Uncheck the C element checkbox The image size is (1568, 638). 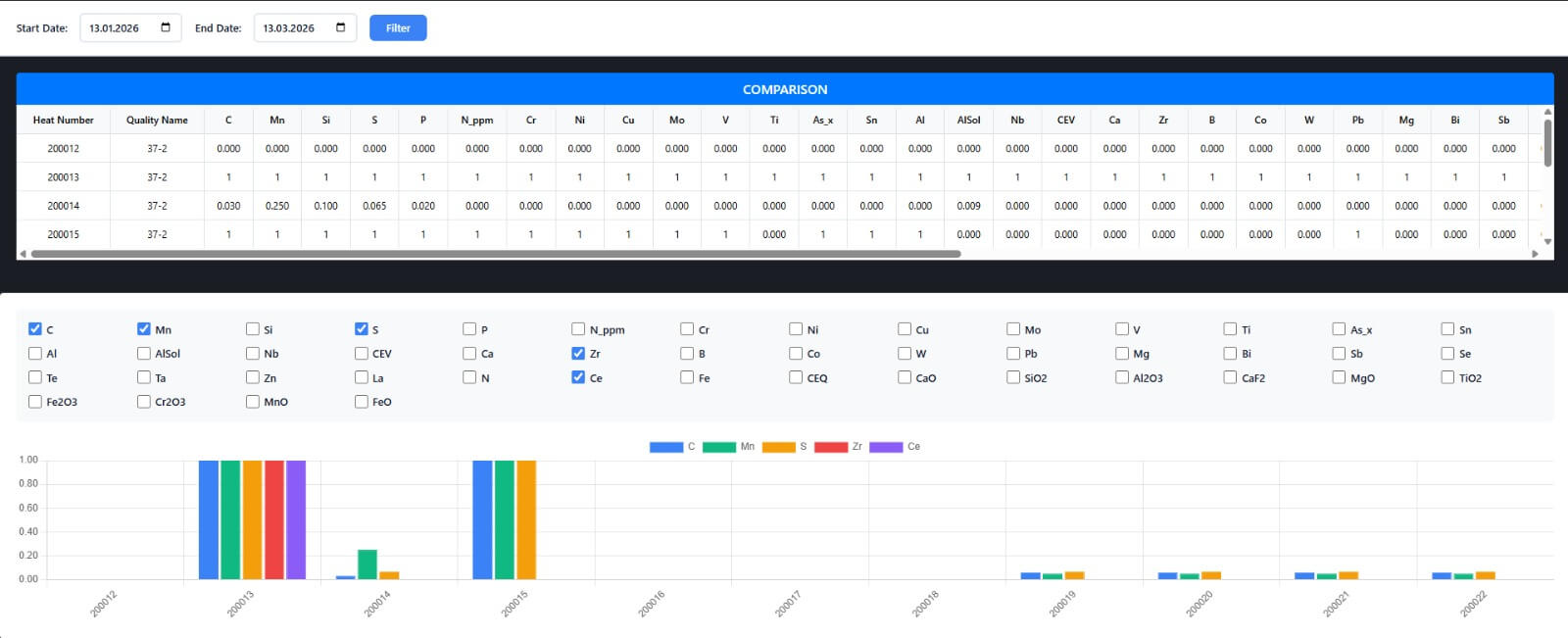point(35,329)
